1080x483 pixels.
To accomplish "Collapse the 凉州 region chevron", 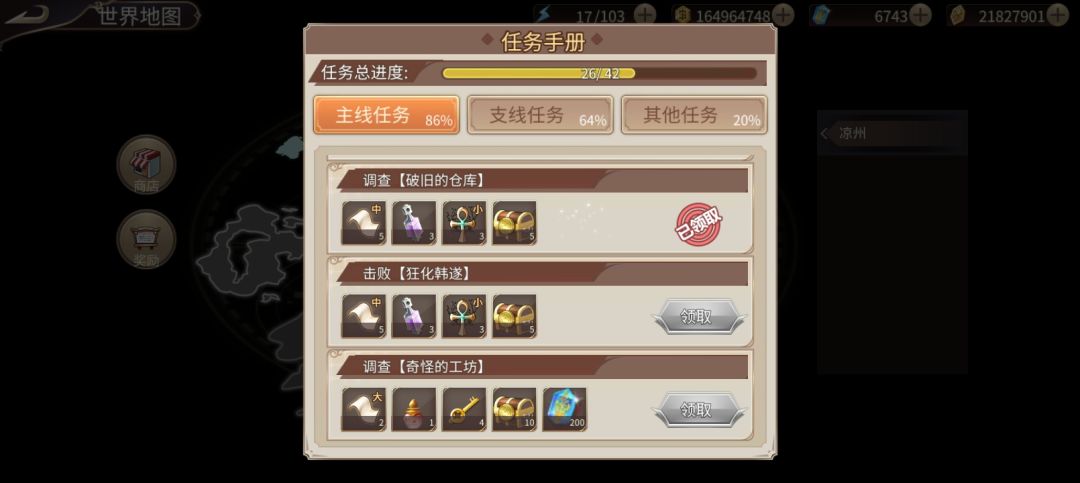I will coord(824,134).
